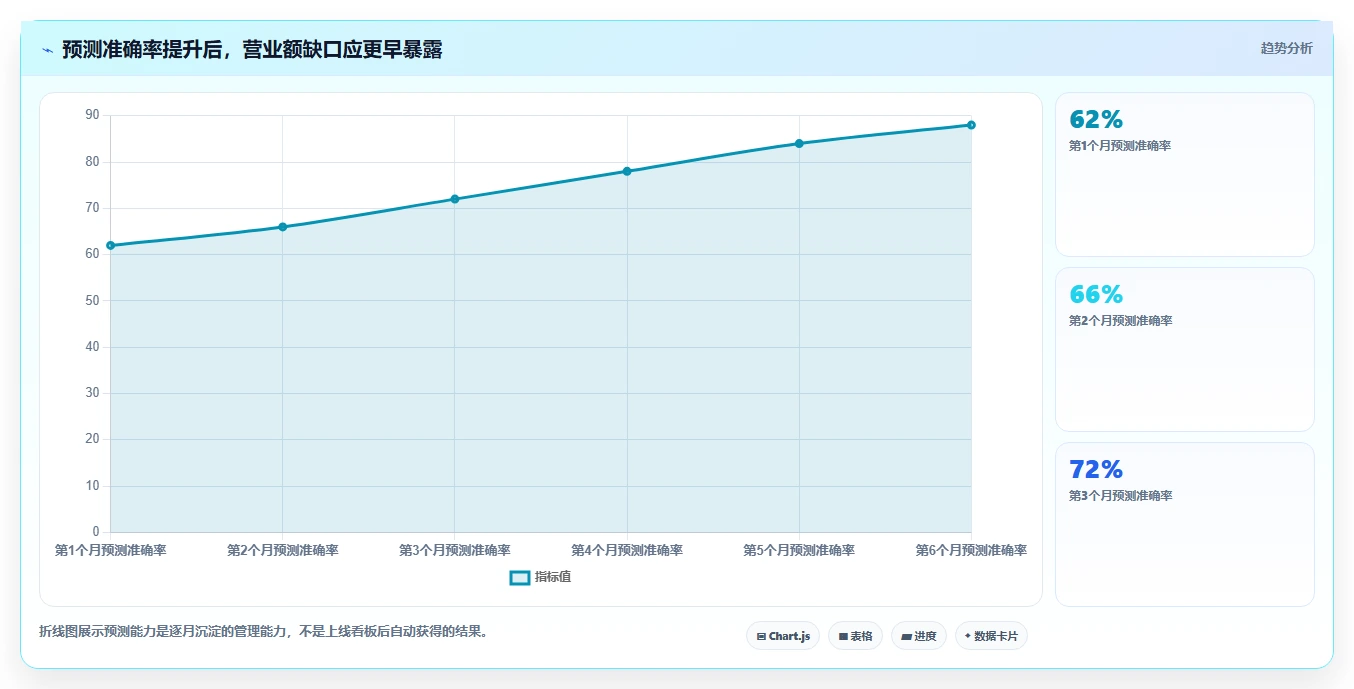Select the Chart.js tag
The height and width of the screenshot is (689, 1354).
coord(783,636)
